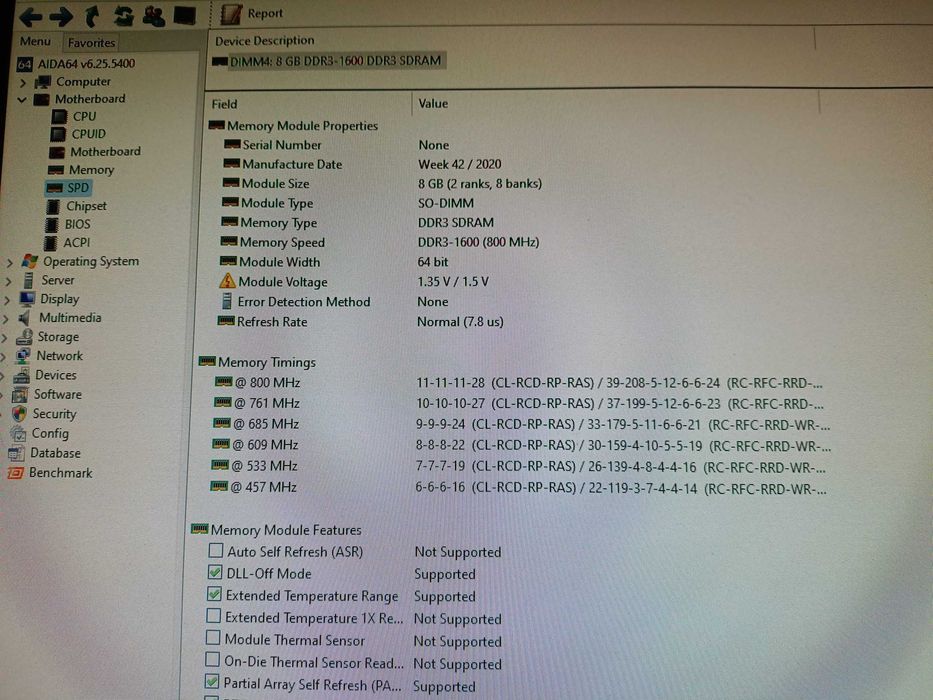Select the BIOS tree item
The image size is (933, 700).
pos(68,224)
